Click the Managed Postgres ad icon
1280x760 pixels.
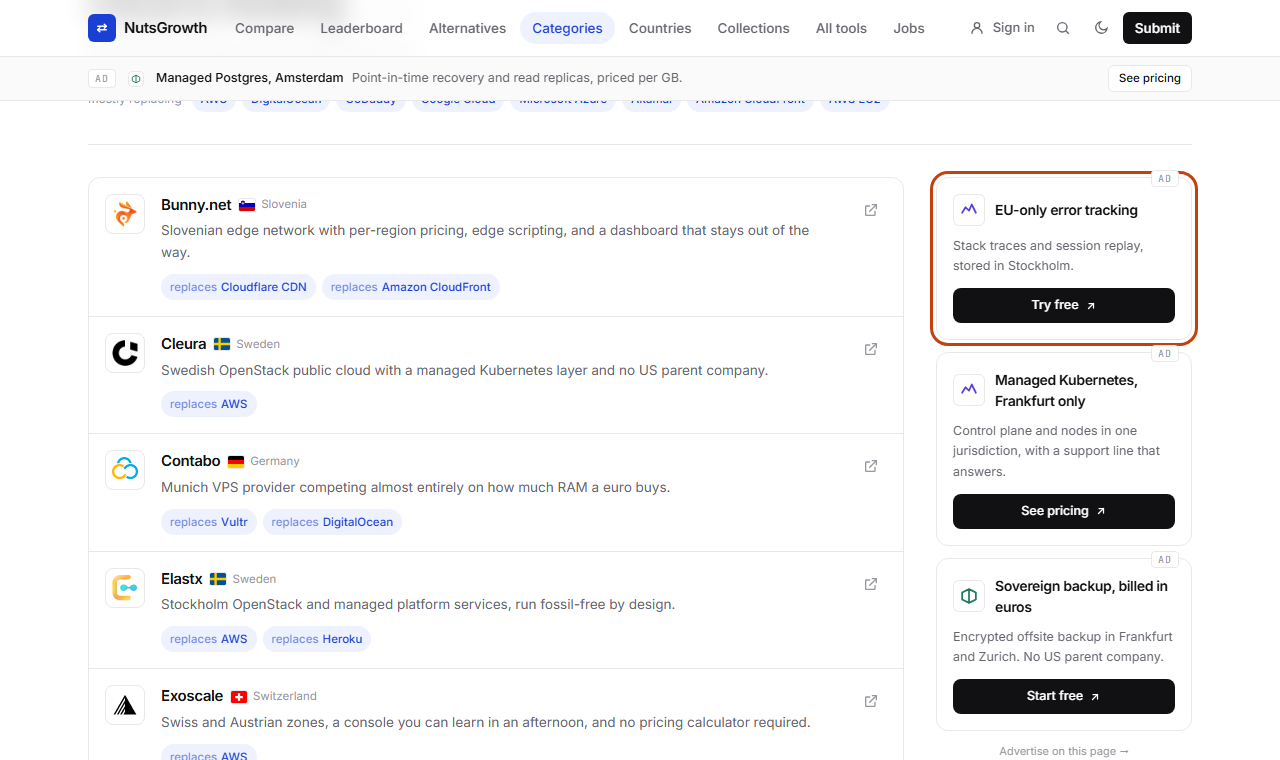(136, 78)
